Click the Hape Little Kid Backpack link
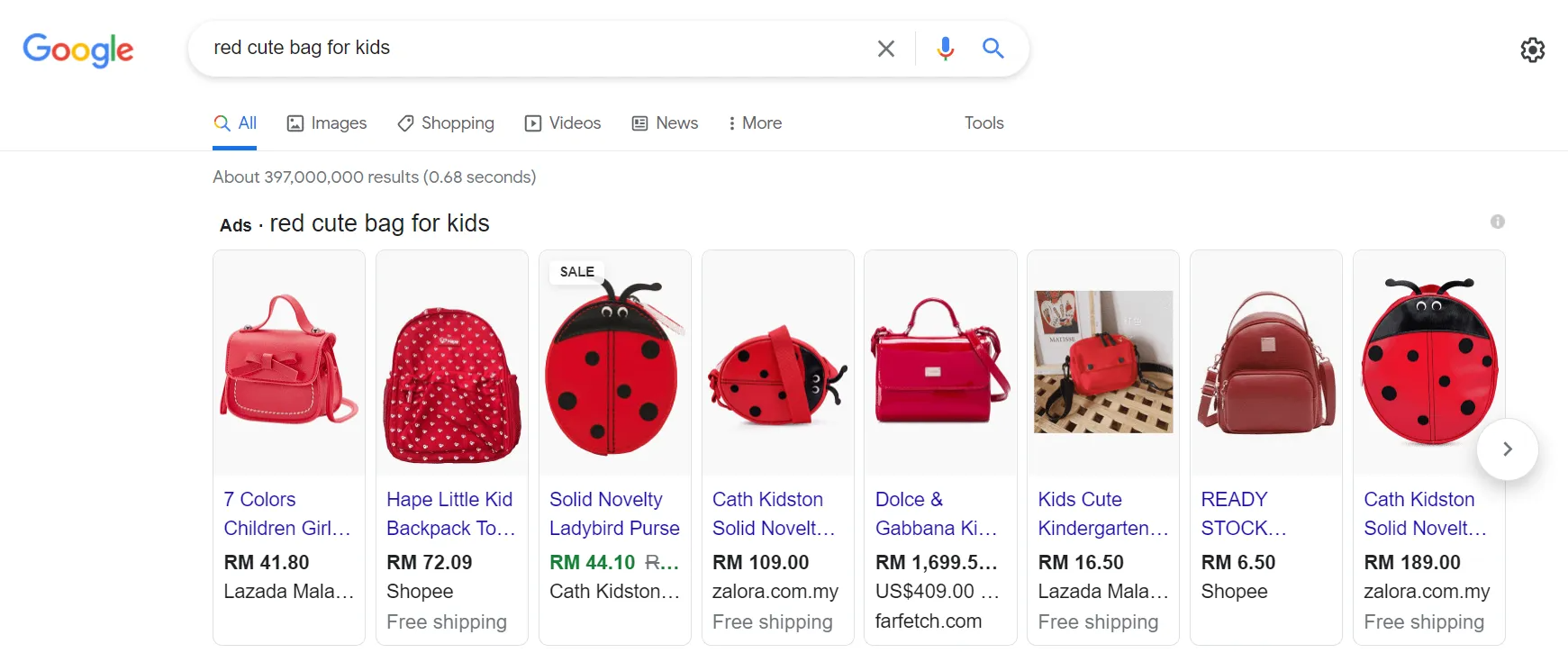 click(450, 513)
